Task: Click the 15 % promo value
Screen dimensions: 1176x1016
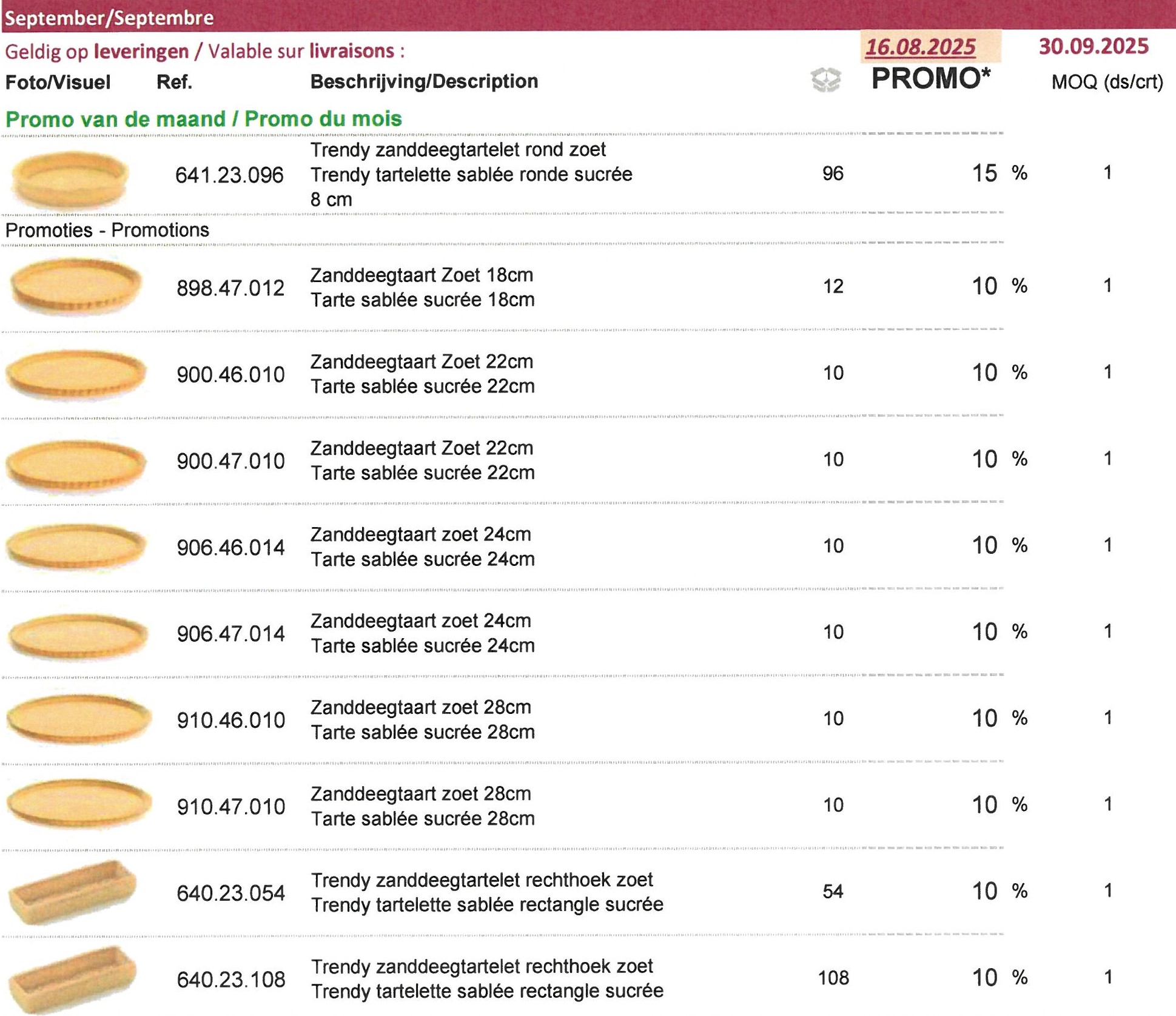Action: point(998,173)
